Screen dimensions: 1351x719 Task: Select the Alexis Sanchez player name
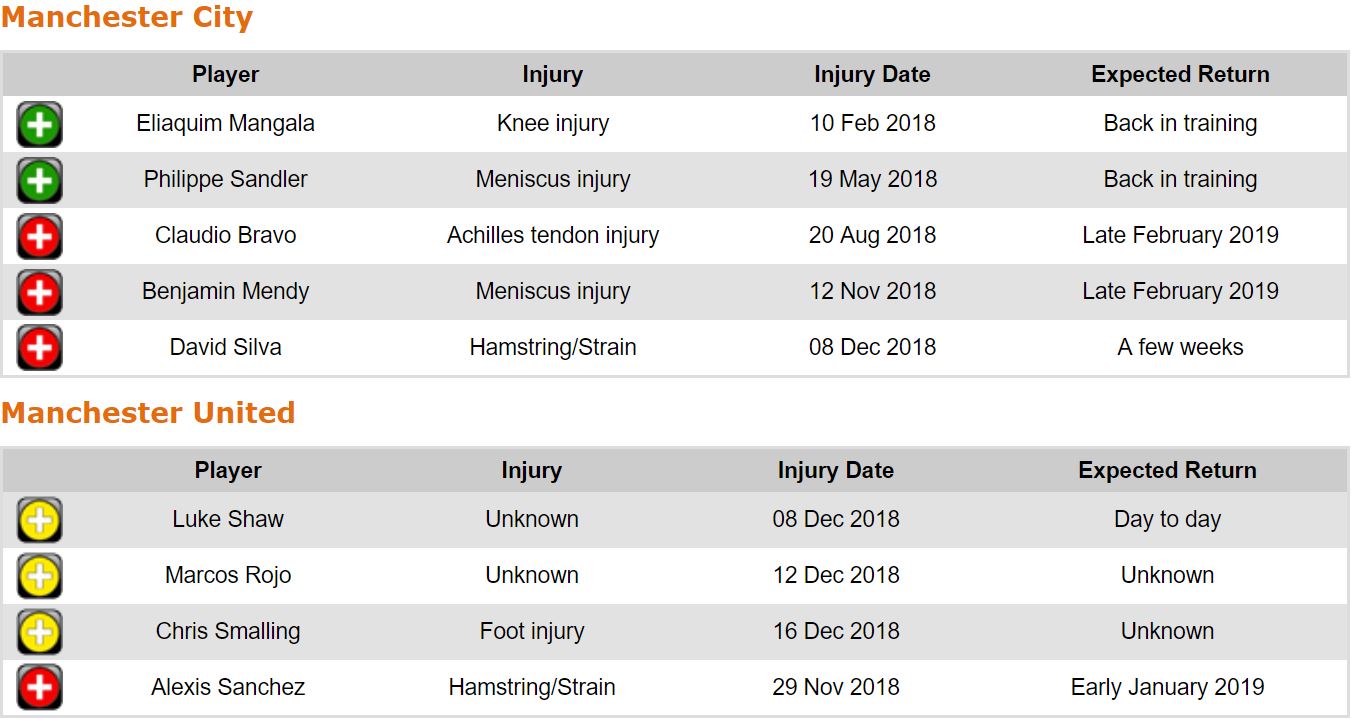[x=228, y=687]
